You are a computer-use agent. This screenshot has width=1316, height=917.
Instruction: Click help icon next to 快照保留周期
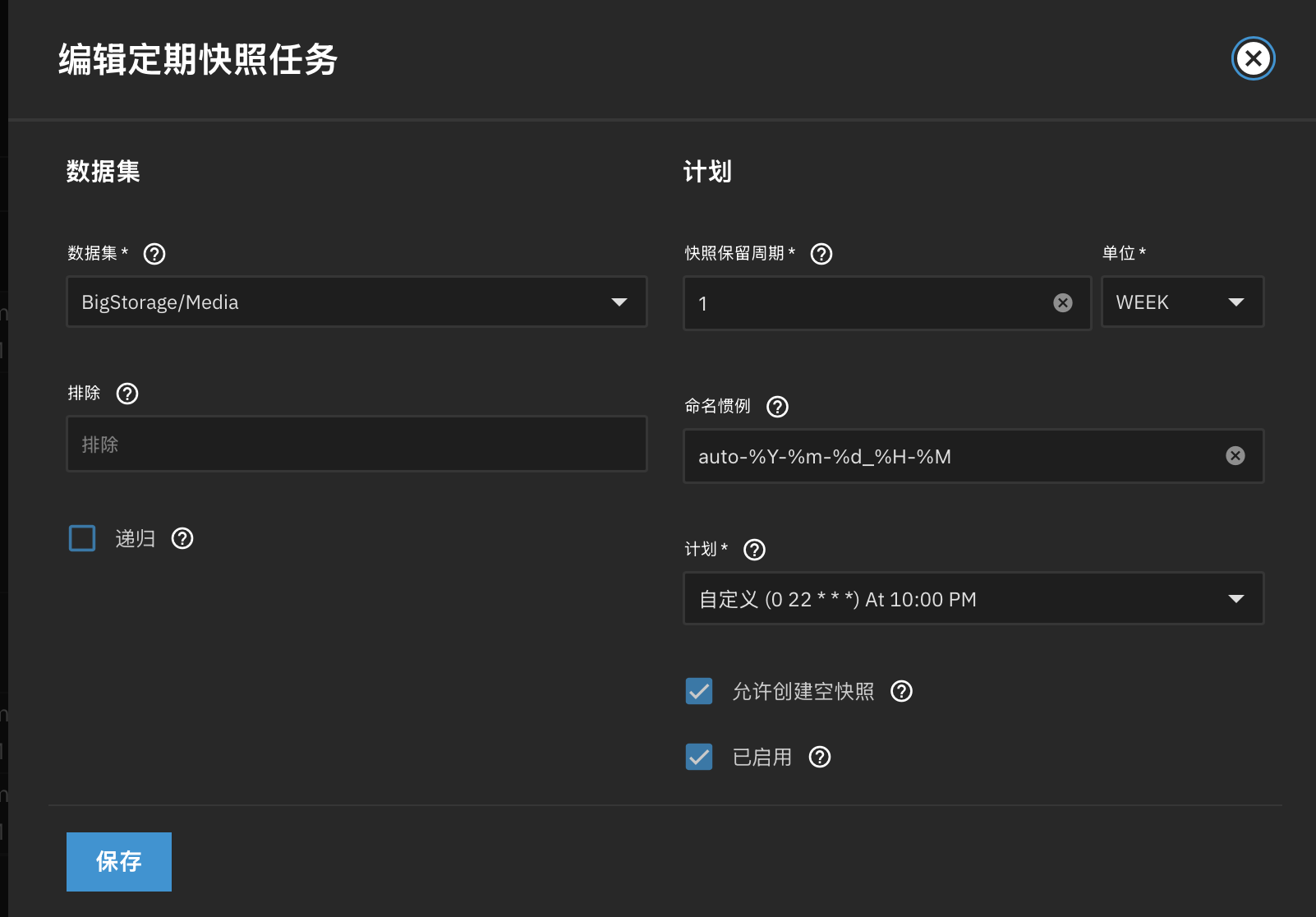tap(821, 254)
